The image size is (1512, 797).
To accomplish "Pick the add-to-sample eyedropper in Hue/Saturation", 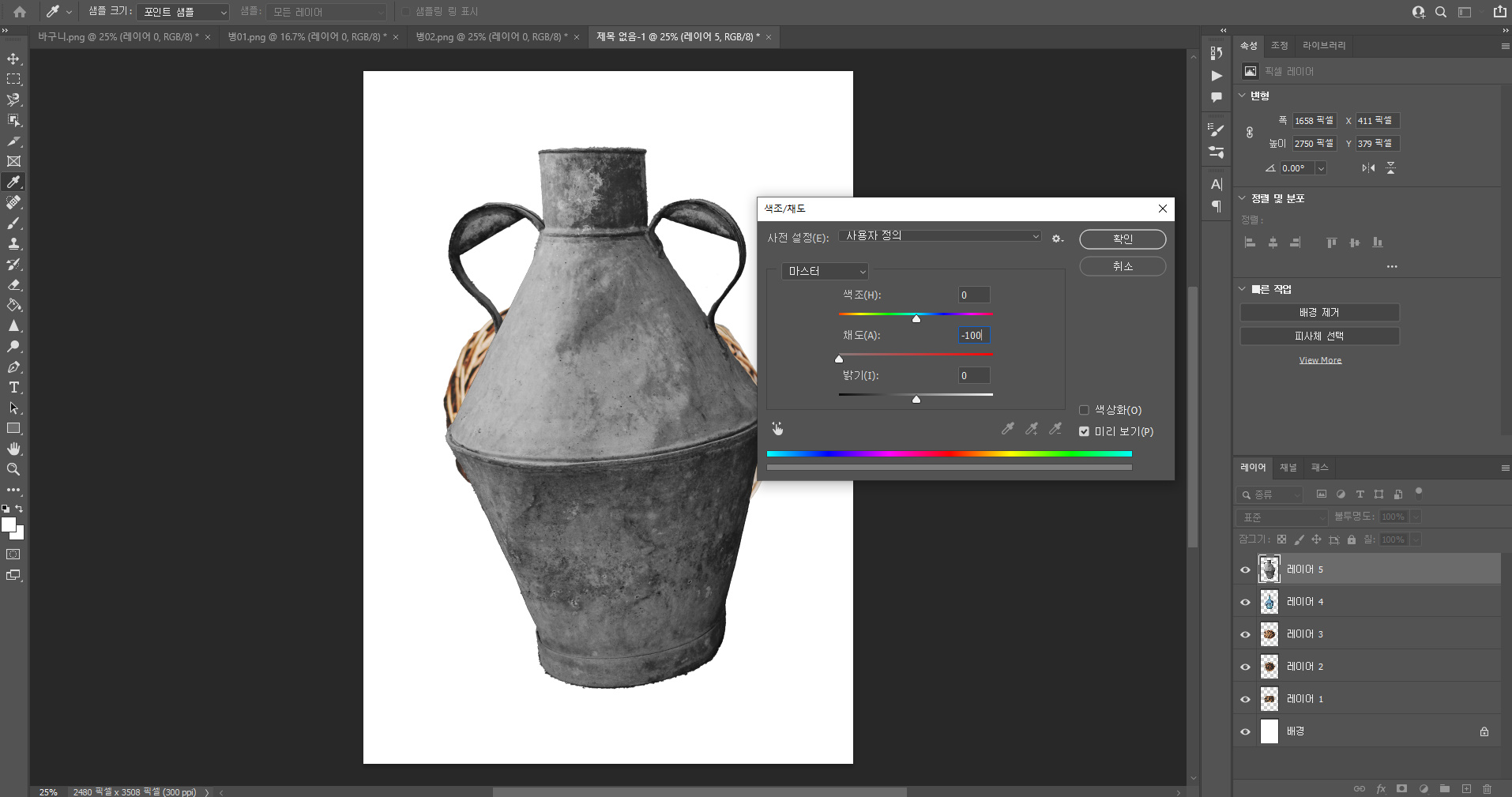I will (1032, 429).
